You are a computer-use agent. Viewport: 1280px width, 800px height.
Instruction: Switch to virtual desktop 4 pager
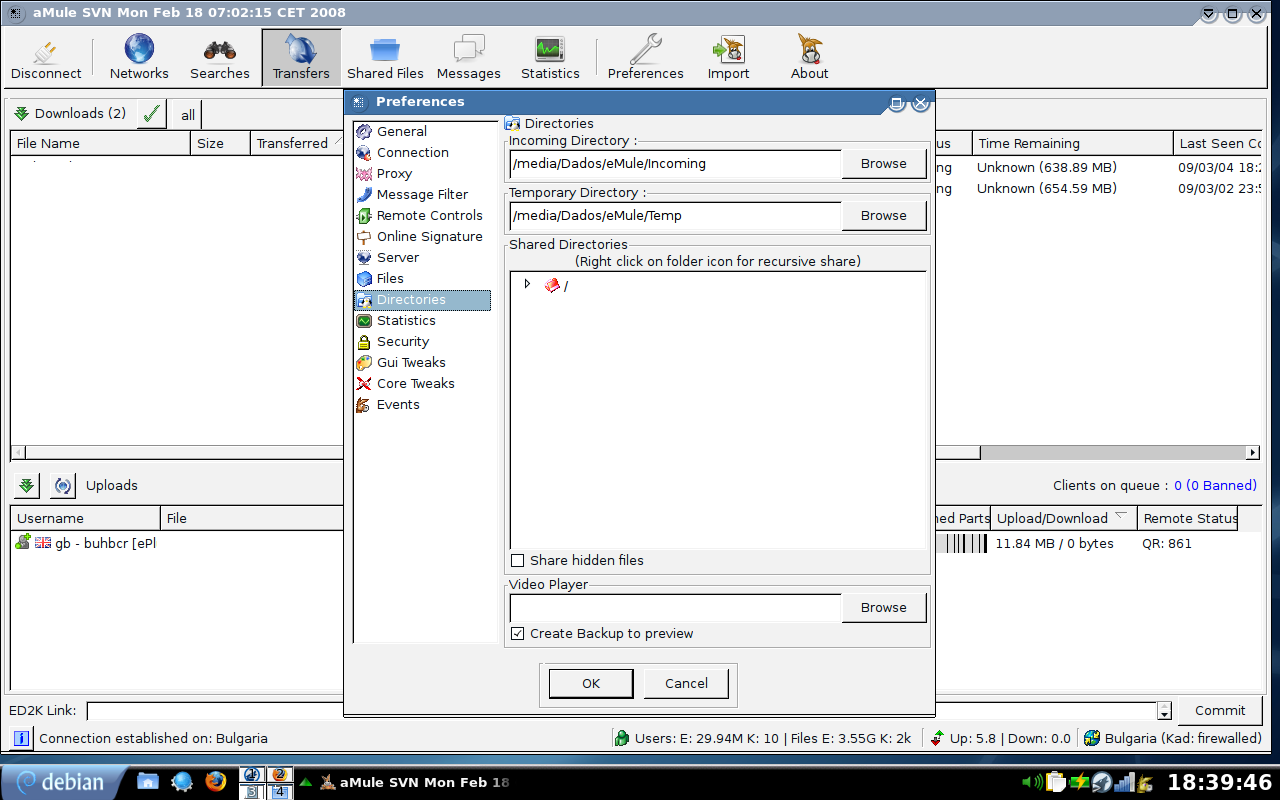coord(280,792)
